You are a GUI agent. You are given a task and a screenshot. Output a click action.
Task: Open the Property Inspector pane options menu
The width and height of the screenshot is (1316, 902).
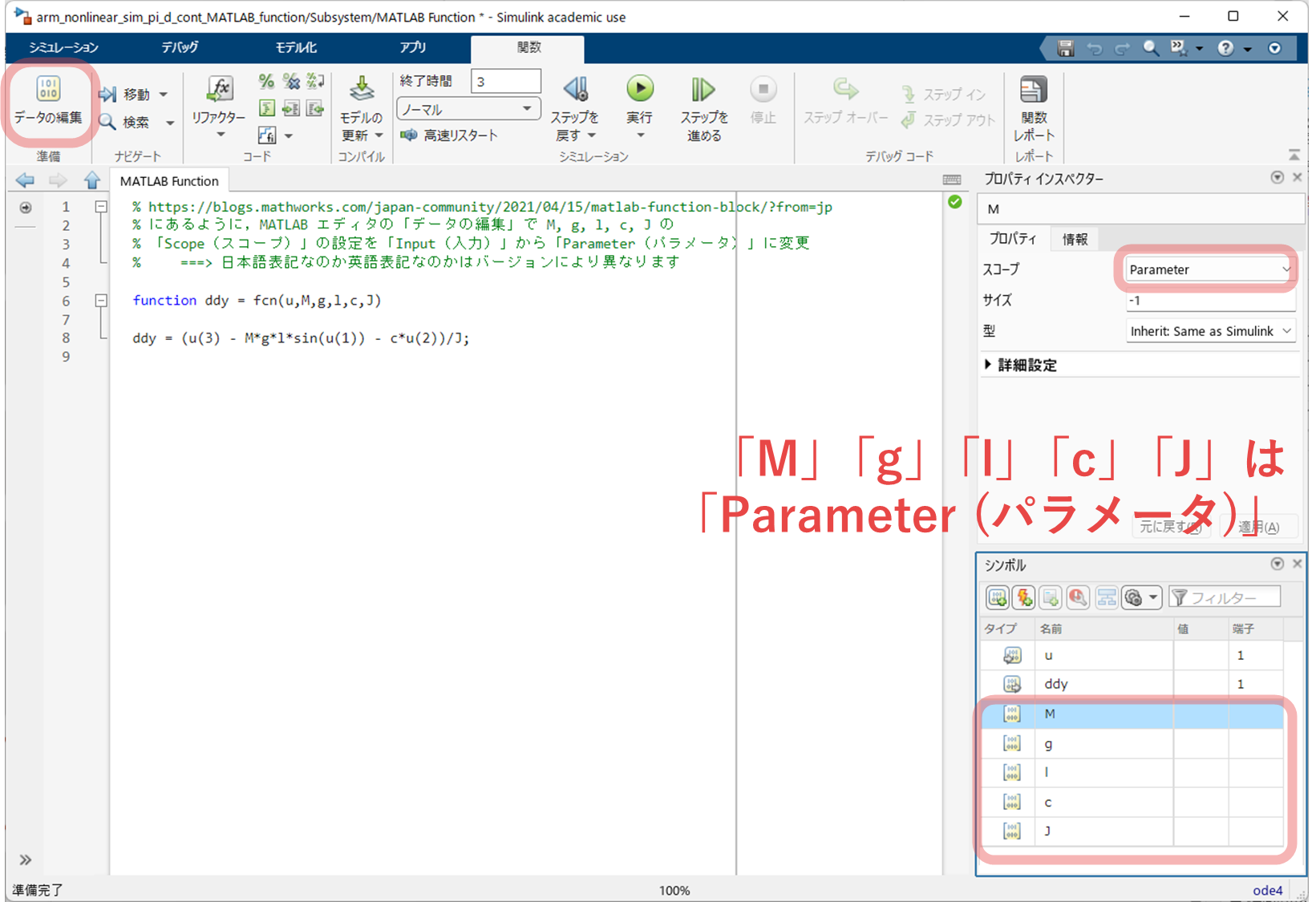(x=1277, y=177)
